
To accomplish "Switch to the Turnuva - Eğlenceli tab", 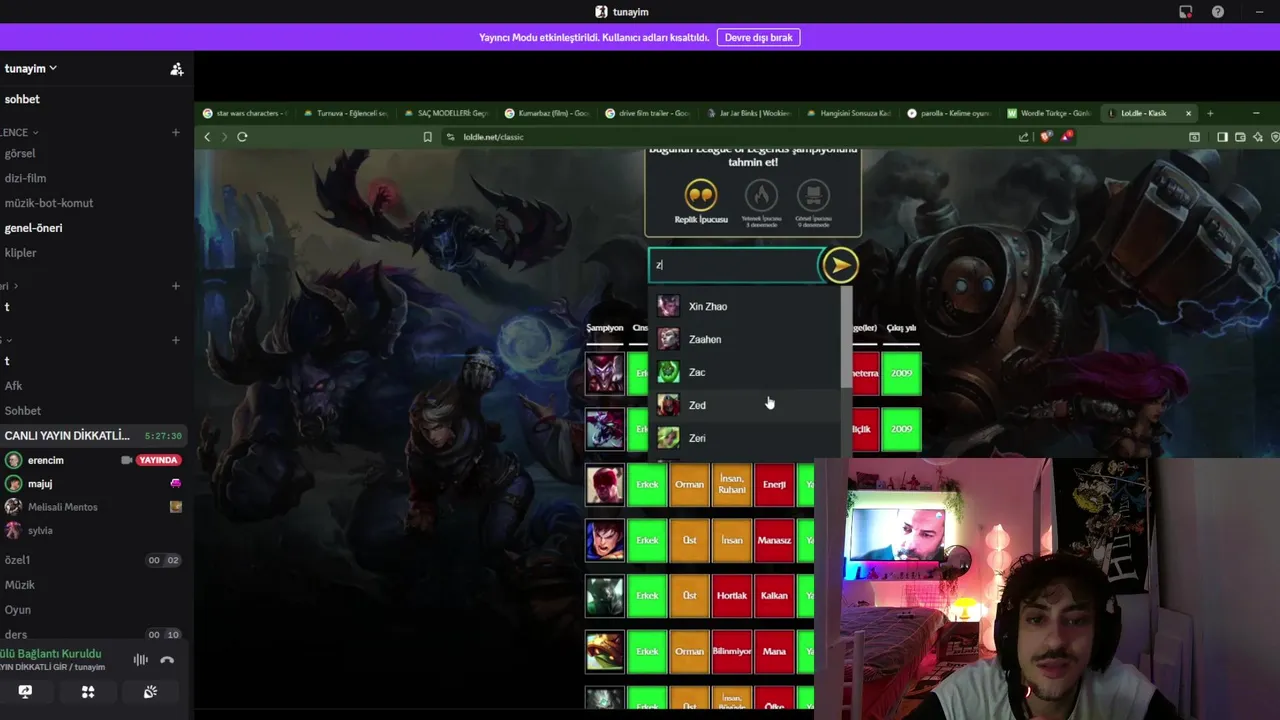I will [x=345, y=113].
